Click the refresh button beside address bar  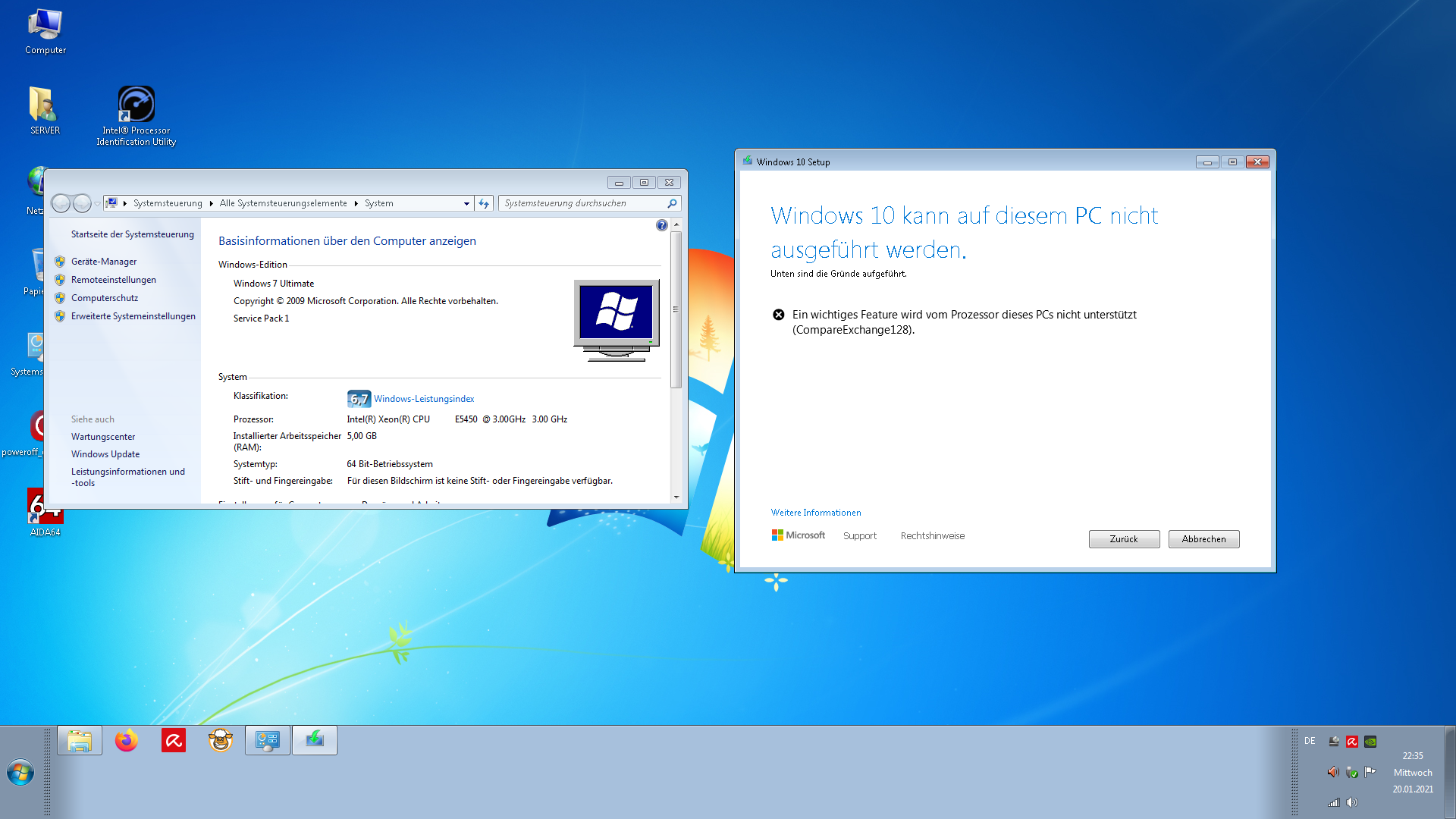click(484, 203)
